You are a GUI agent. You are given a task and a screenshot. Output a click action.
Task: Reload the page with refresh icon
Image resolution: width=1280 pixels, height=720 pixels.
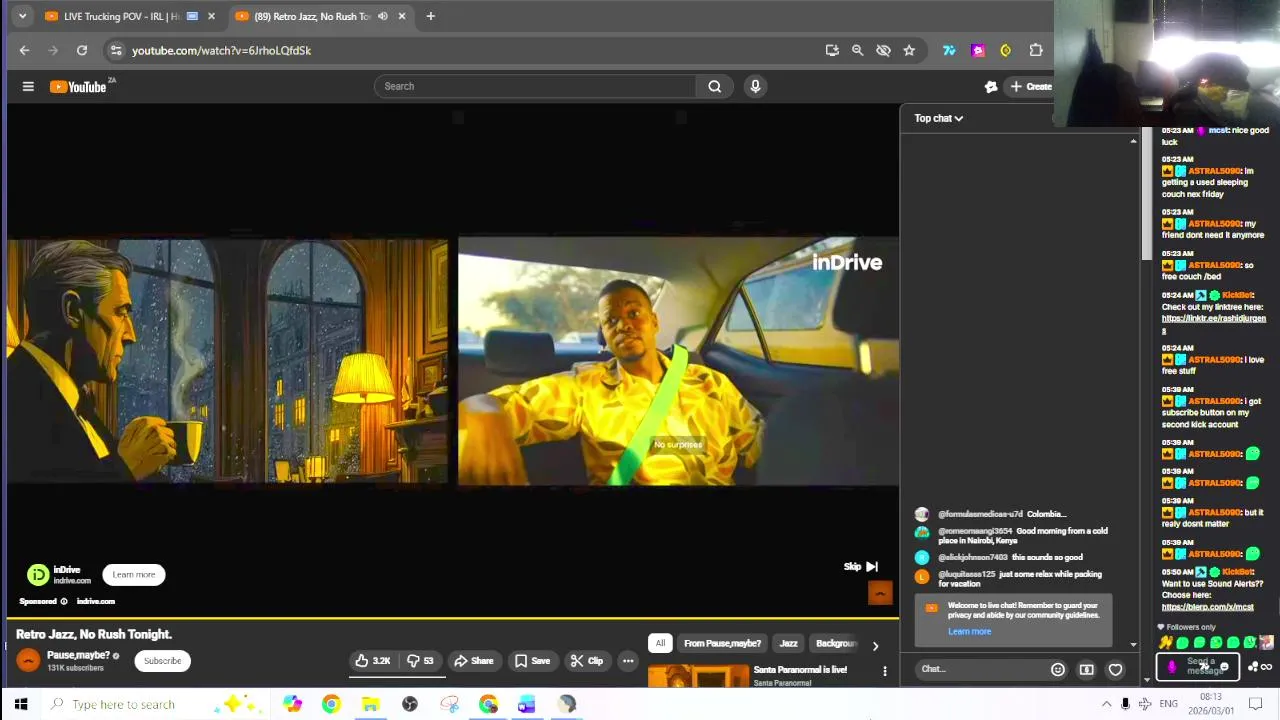pyautogui.click(x=82, y=50)
